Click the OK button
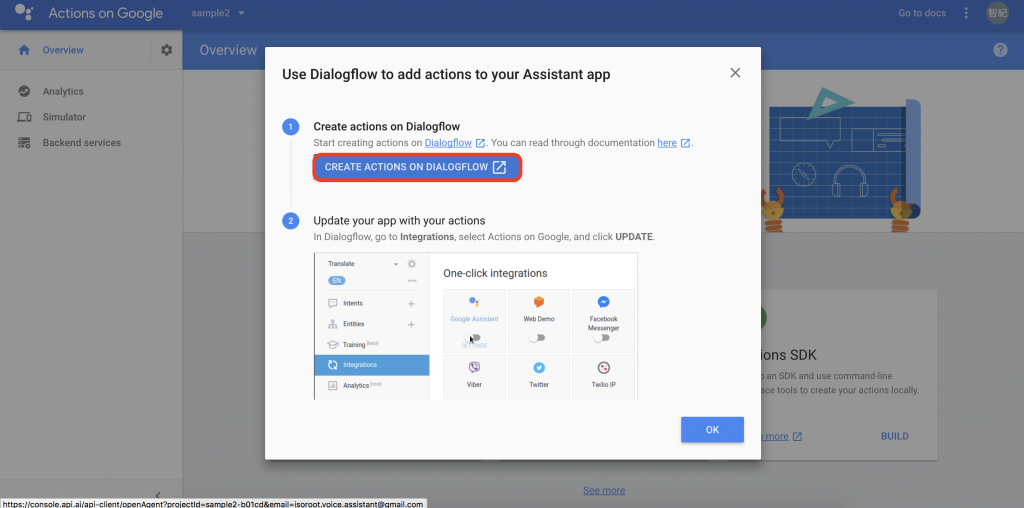This screenshot has height=508, width=1024. point(712,430)
